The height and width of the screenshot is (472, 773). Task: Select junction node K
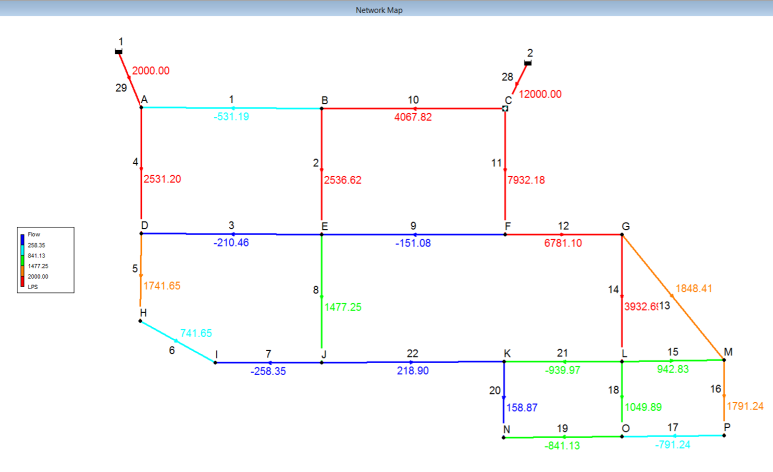(x=504, y=361)
